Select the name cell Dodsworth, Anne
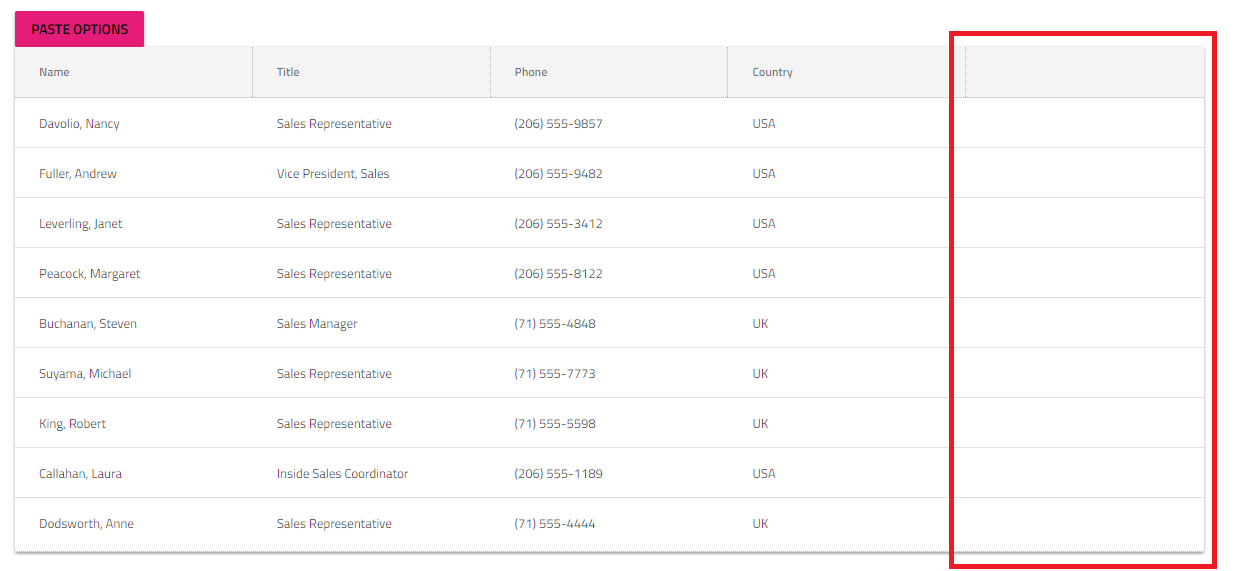1235x571 pixels. tap(86, 524)
